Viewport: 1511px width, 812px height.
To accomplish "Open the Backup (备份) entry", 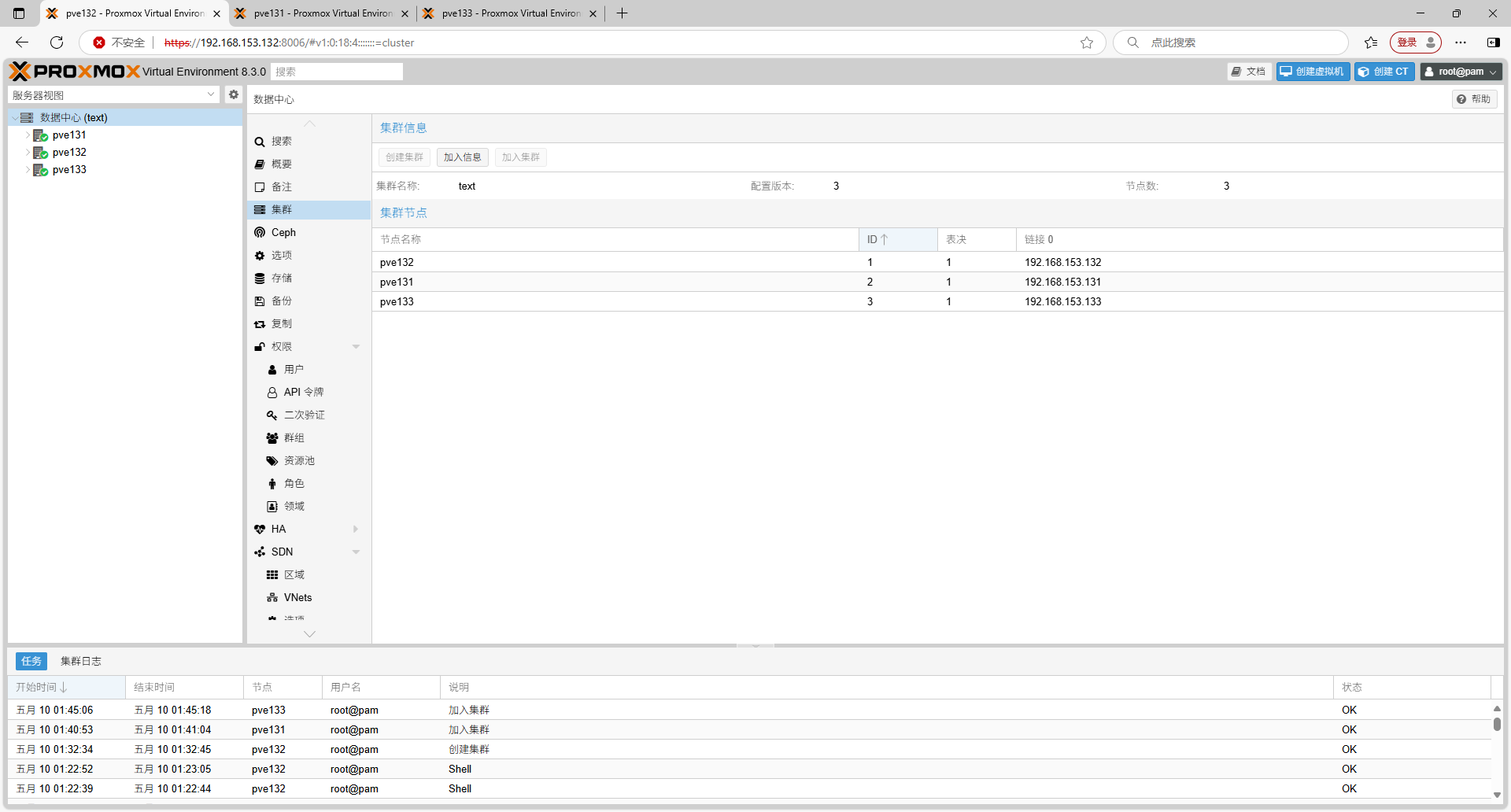I will point(308,301).
